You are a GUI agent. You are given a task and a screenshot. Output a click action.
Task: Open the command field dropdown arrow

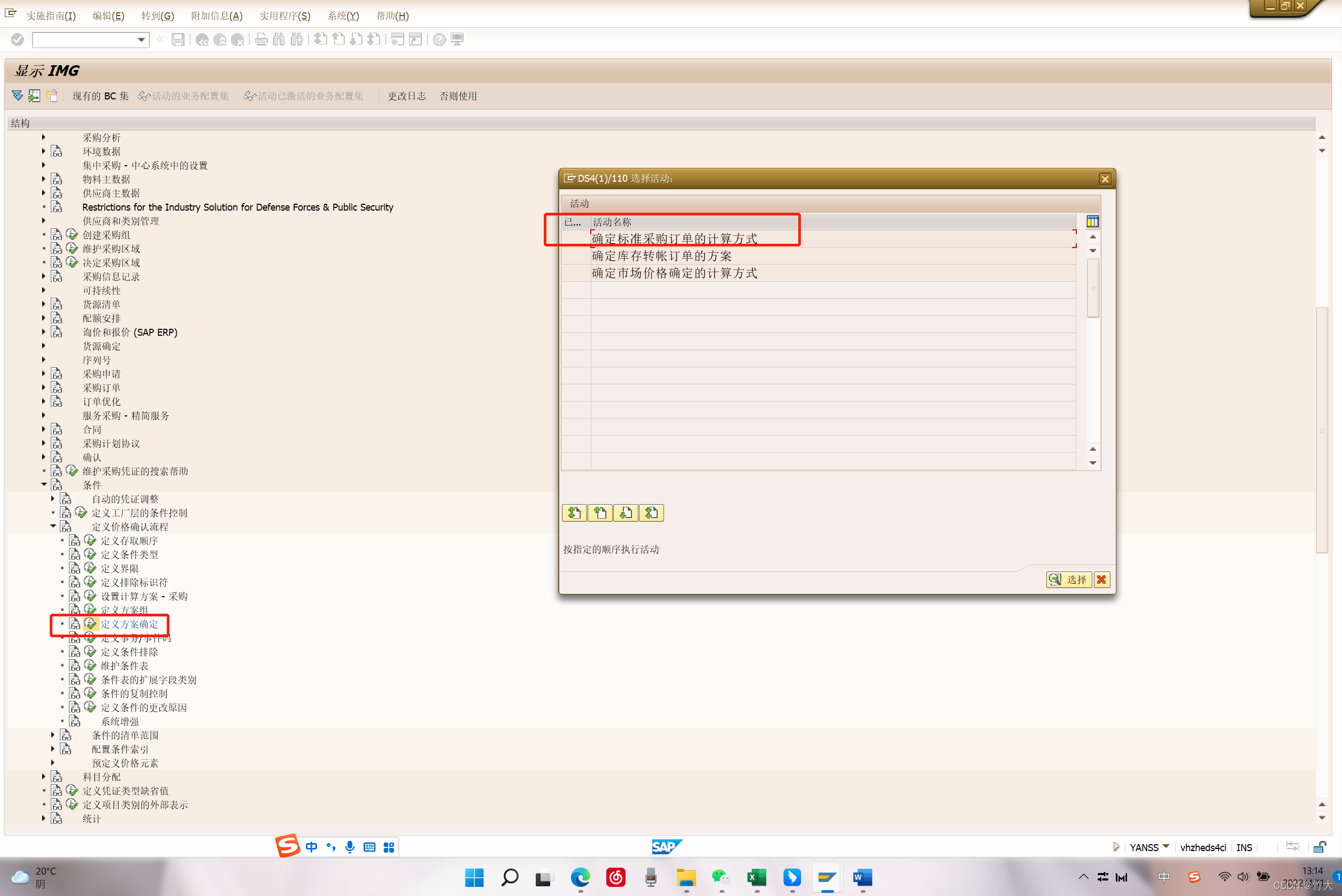click(141, 40)
